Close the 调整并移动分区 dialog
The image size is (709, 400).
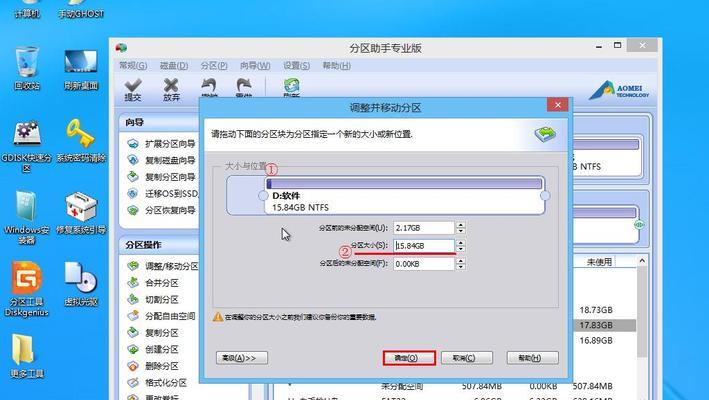558,105
